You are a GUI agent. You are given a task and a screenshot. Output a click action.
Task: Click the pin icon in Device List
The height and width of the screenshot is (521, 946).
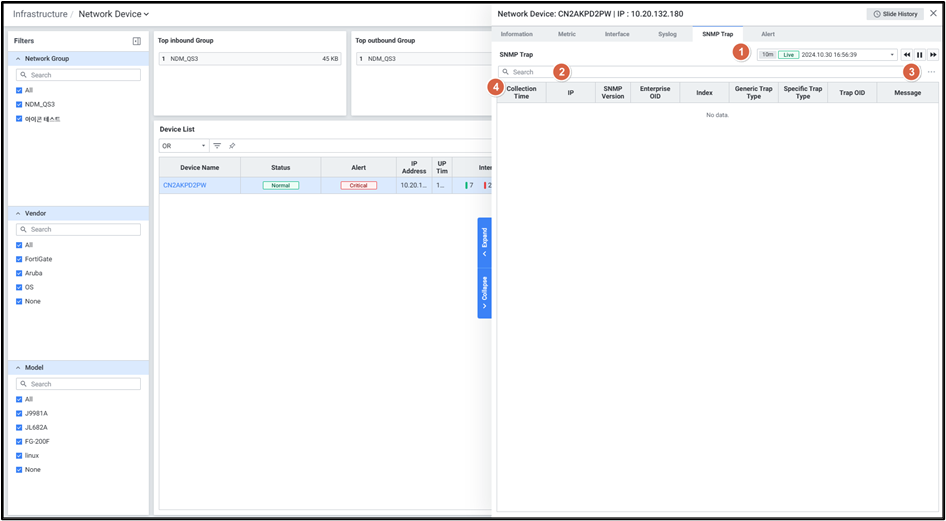pyautogui.click(x=232, y=146)
